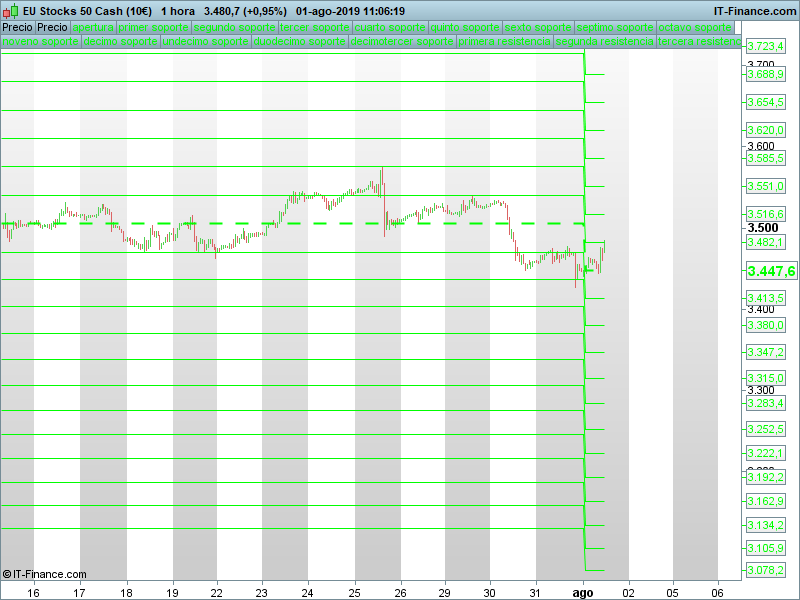Click the 3.516,6 price level tag
The height and width of the screenshot is (600, 800).
point(765,214)
